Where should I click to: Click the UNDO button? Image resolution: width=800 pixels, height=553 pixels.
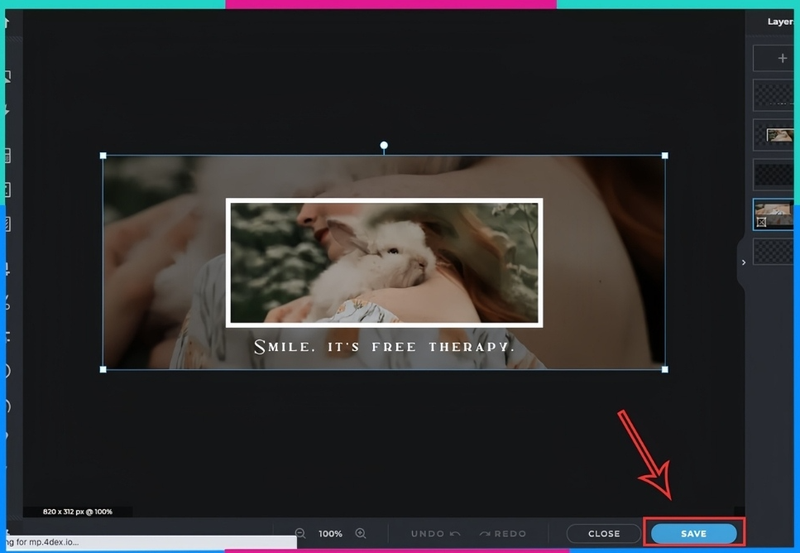436,534
